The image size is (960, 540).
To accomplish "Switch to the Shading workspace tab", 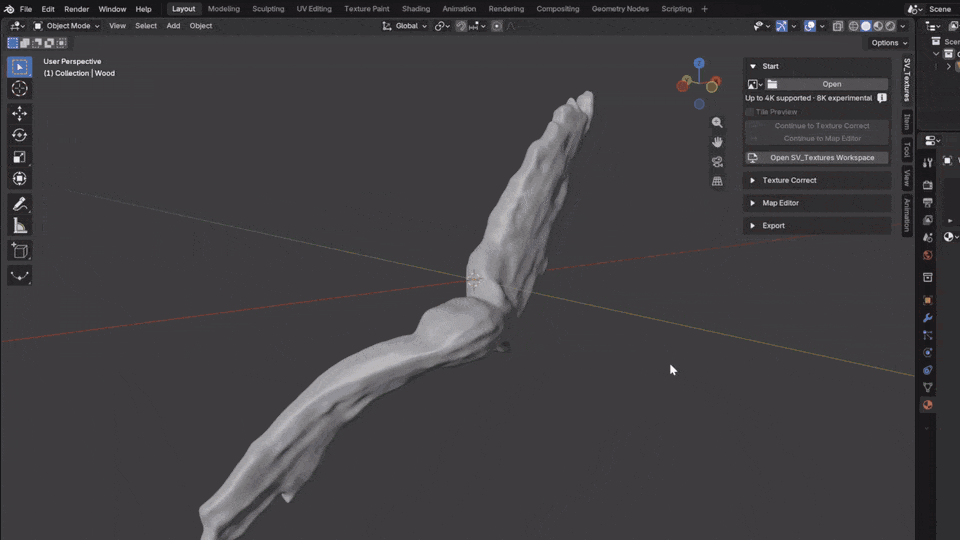I will [416, 9].
